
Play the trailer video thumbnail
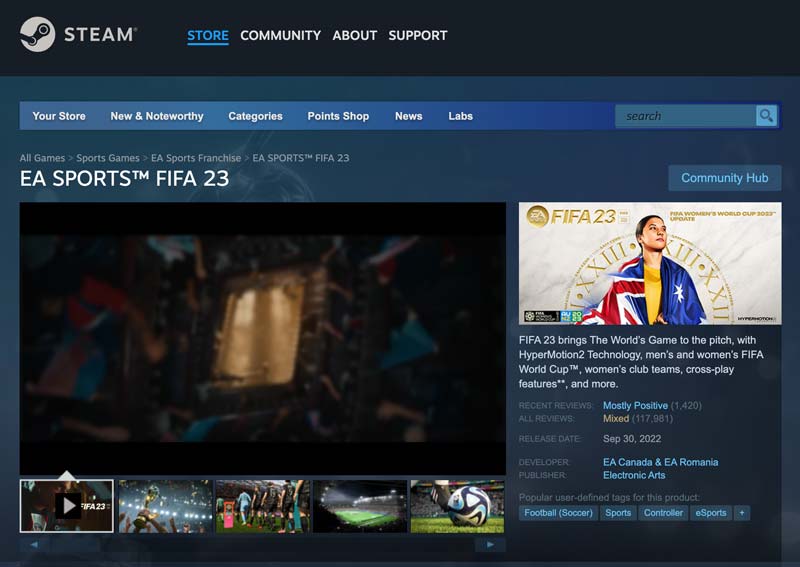(x=66, y=506)
